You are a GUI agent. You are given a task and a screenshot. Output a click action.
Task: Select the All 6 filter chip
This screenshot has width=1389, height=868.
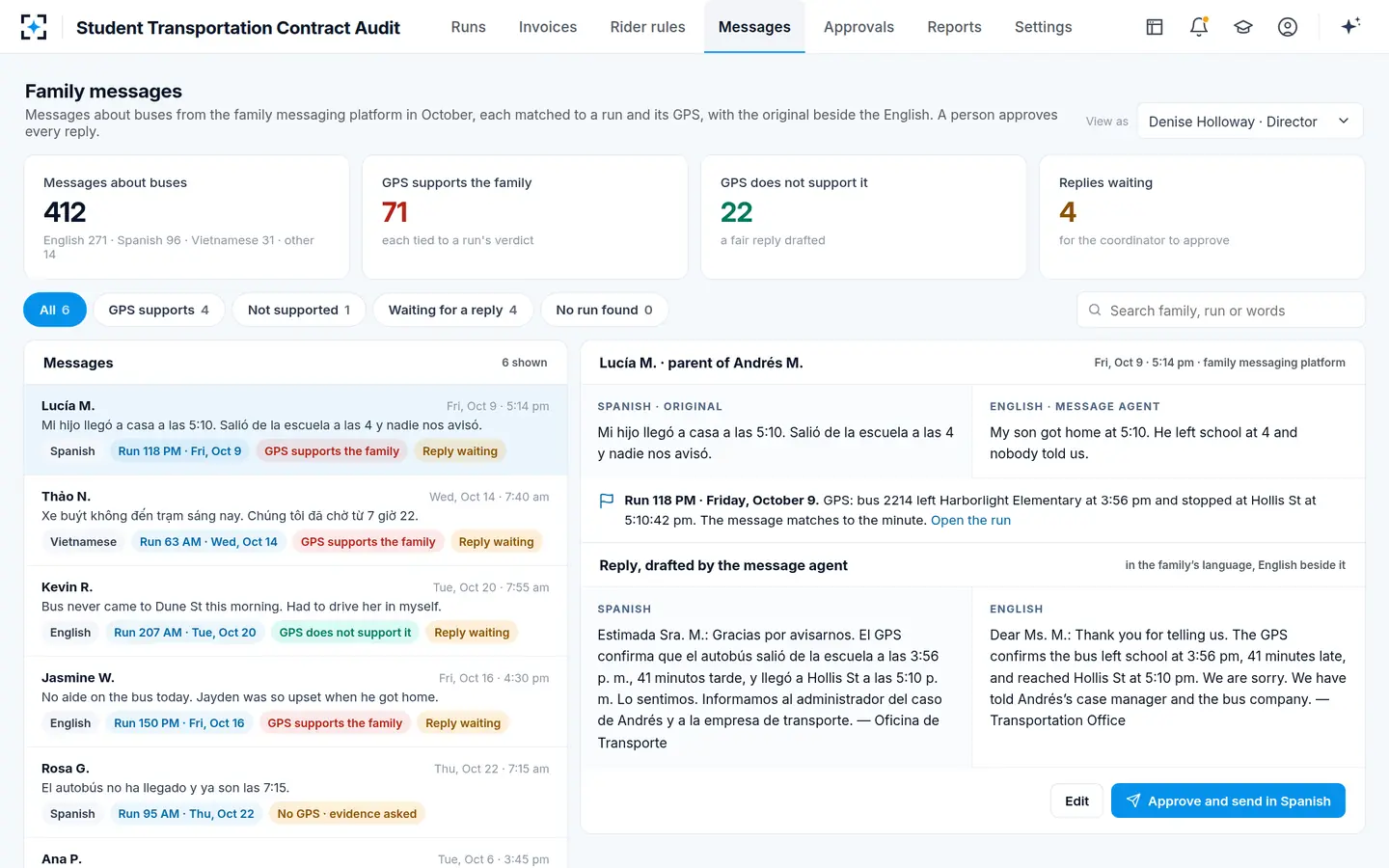(x=55, y=310)
